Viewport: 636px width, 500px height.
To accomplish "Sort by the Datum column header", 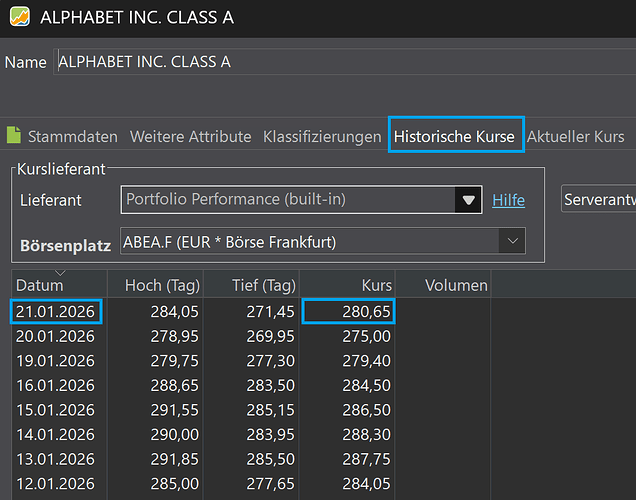I will (x=59, y=285).
